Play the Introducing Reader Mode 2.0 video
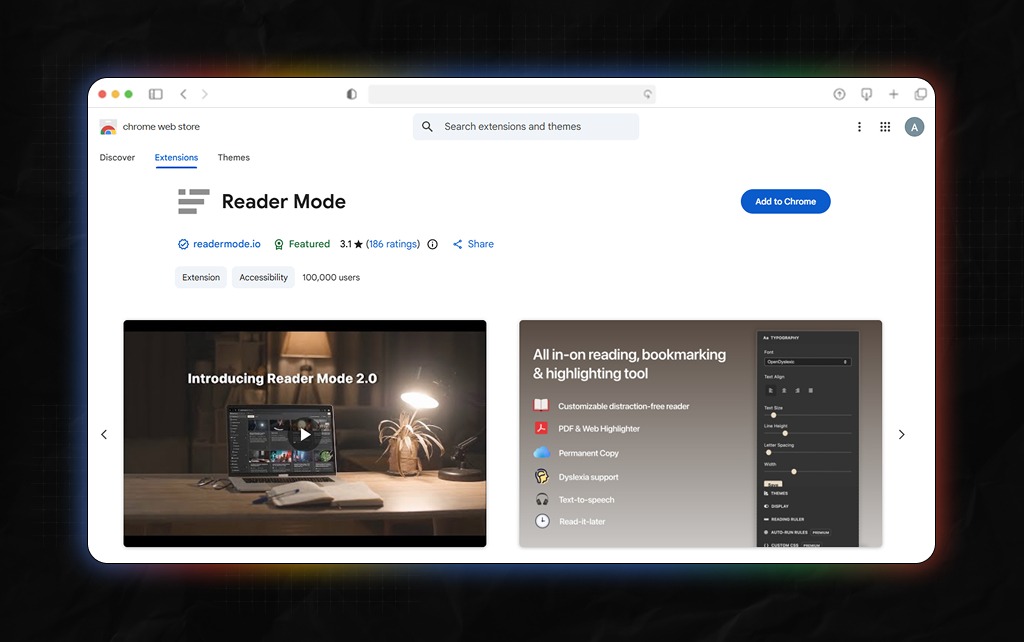This screenshot has height=642, width=1024. tap(304, 434)
